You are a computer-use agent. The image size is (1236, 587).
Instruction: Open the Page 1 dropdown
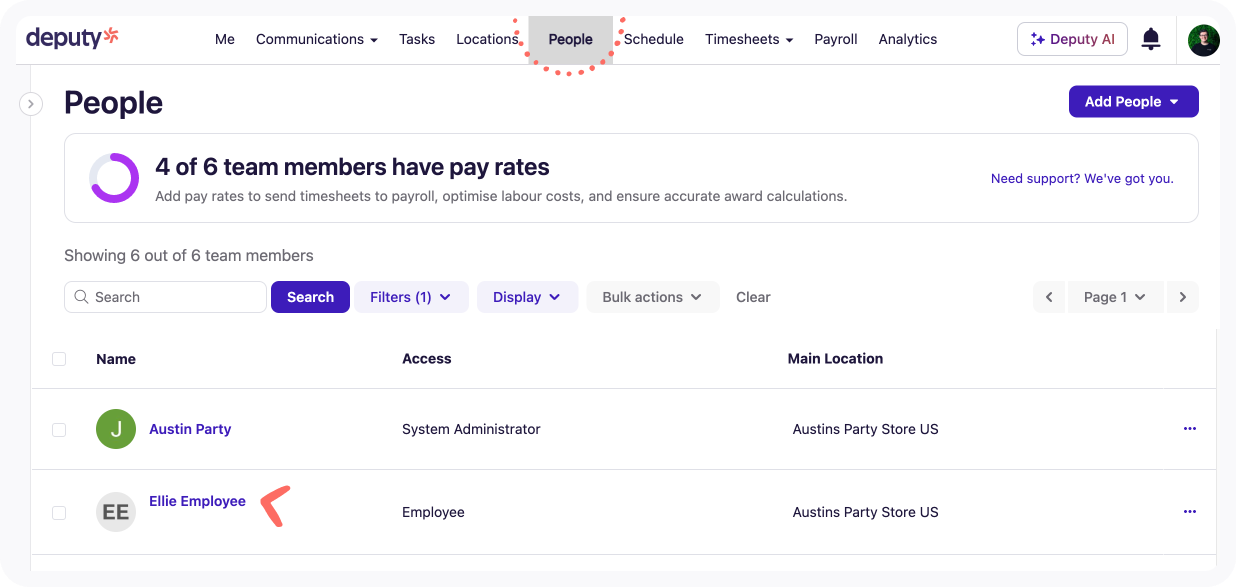click(x=1115, y=297)
